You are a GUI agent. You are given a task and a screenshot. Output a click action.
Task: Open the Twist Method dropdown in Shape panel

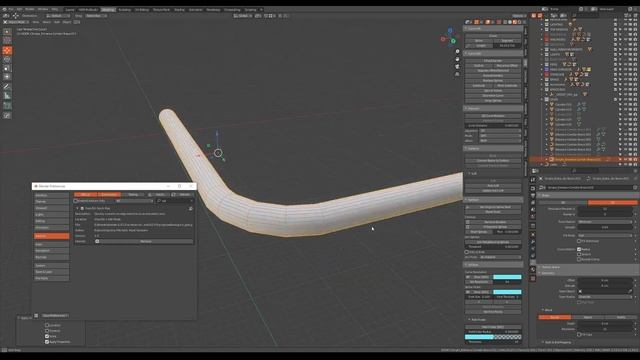[605, 222]
